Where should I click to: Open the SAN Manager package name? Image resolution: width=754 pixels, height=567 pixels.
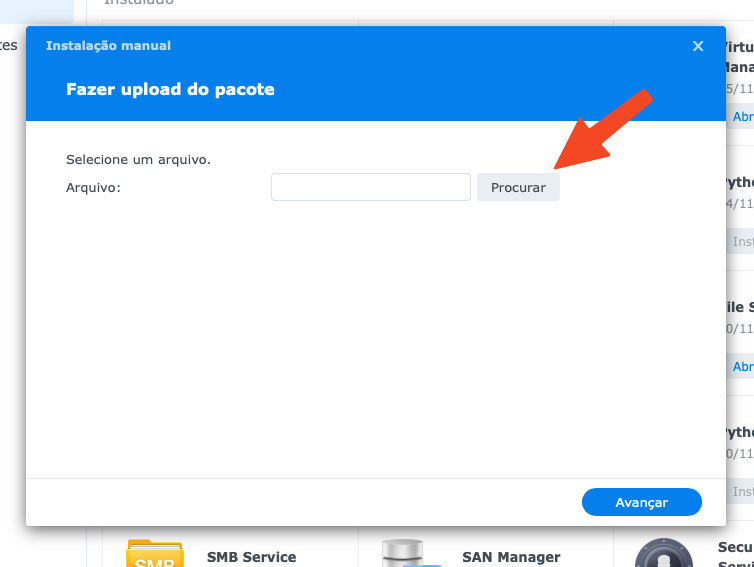click(510, 557)
